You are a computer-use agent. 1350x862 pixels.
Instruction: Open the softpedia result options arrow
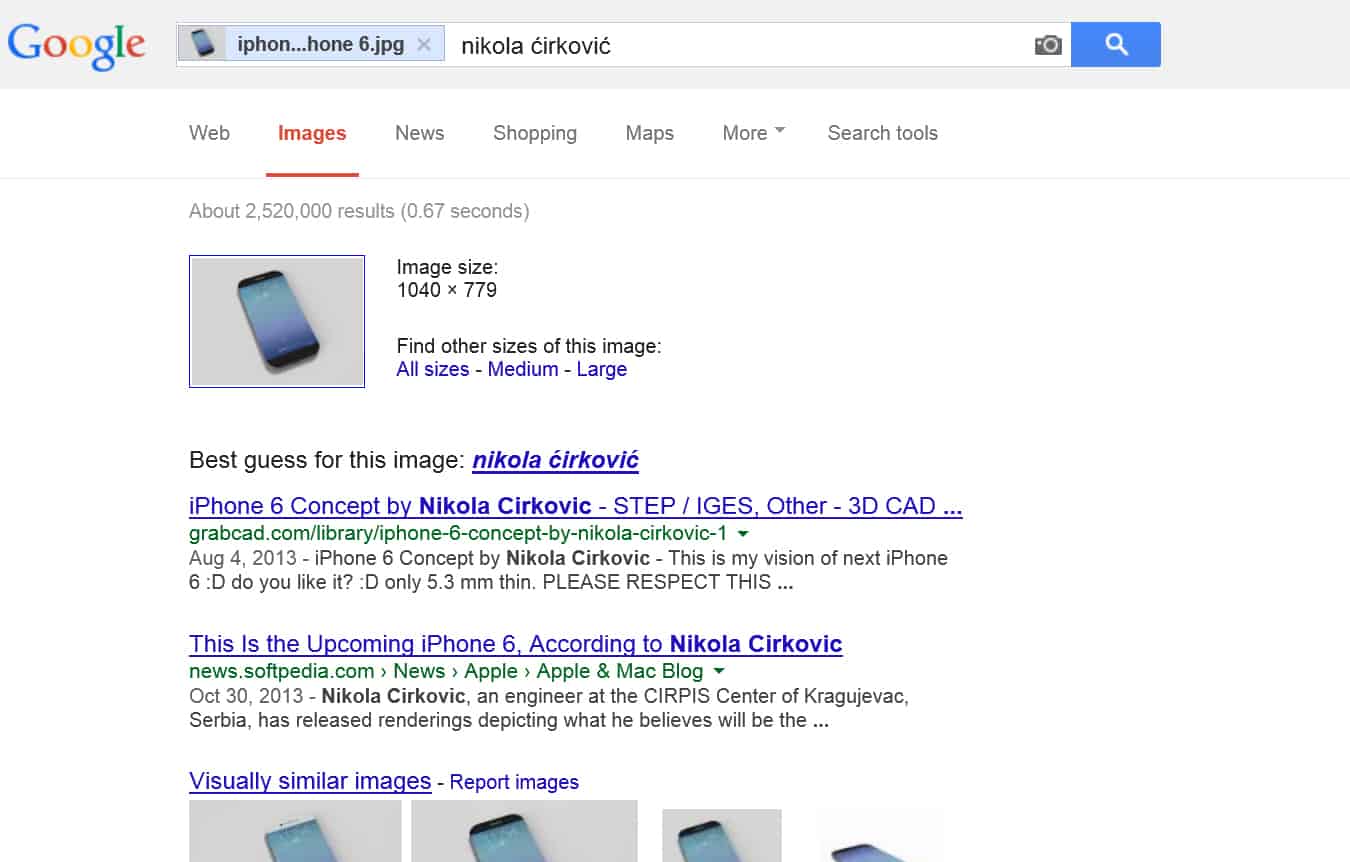pos(719,672)
